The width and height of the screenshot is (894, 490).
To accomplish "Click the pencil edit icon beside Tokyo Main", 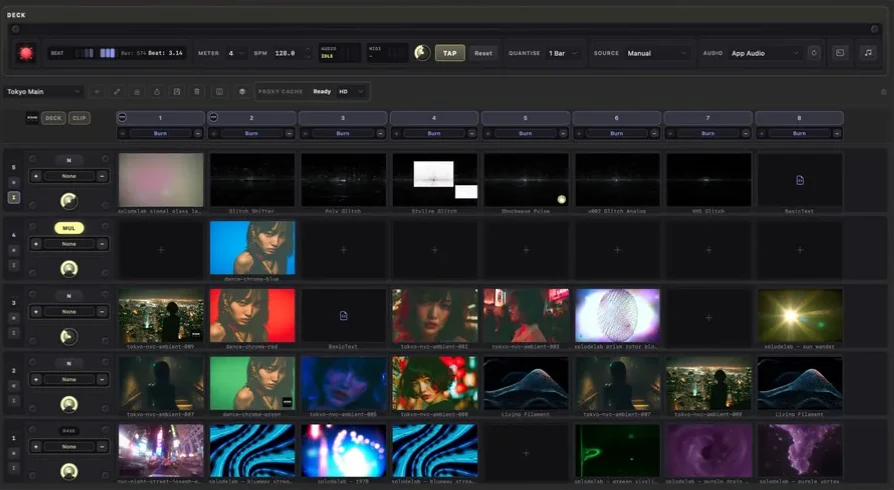I will pos(116,91).
